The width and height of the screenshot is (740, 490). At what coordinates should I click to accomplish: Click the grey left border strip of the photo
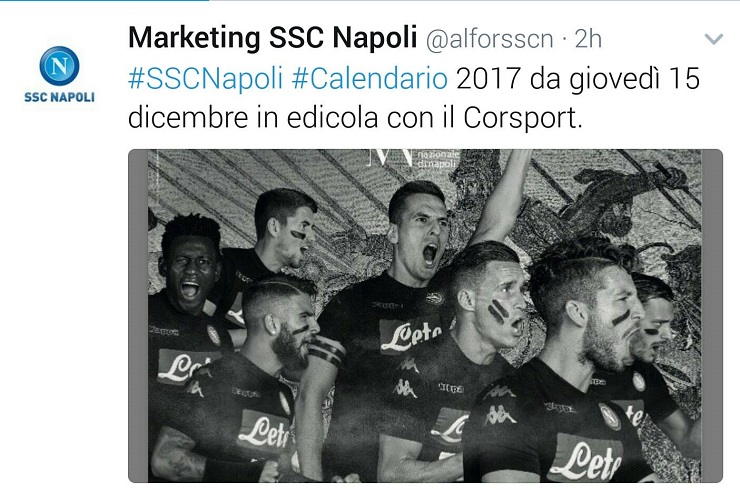[x=138, y=316]
